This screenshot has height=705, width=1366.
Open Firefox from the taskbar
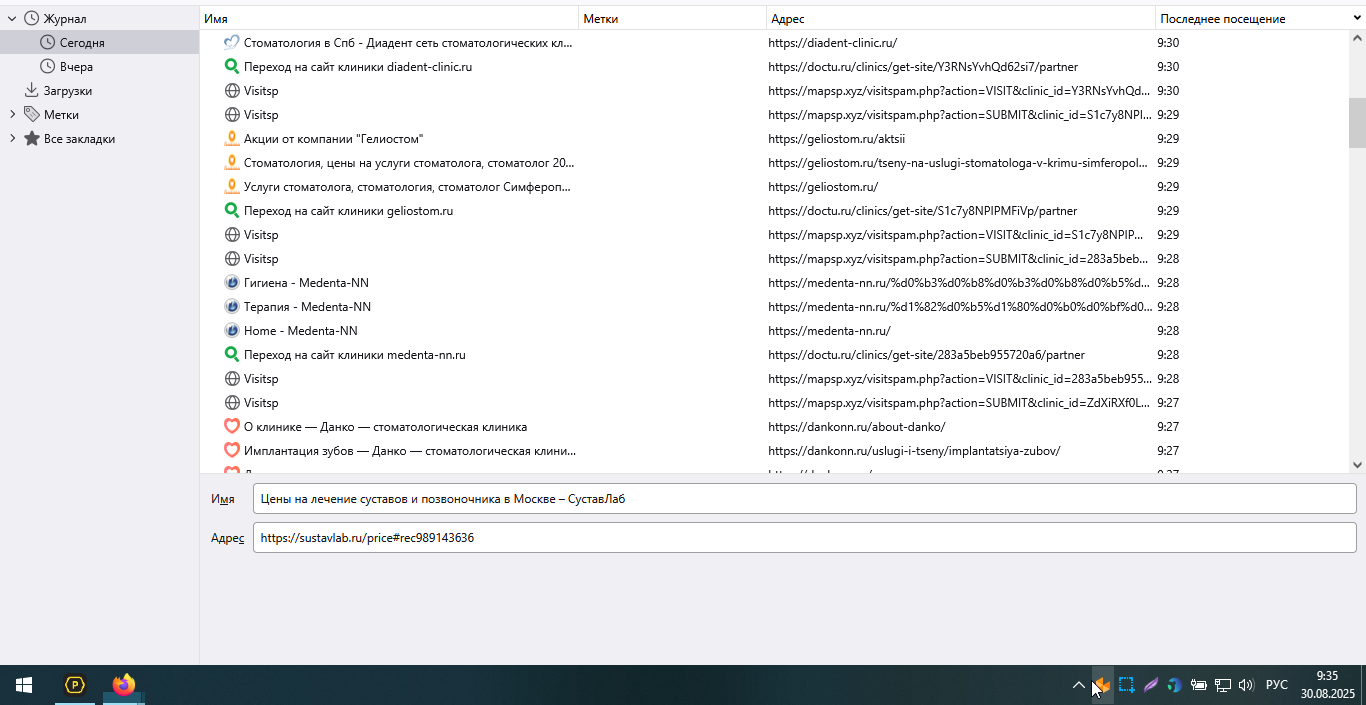pos(123,685)
